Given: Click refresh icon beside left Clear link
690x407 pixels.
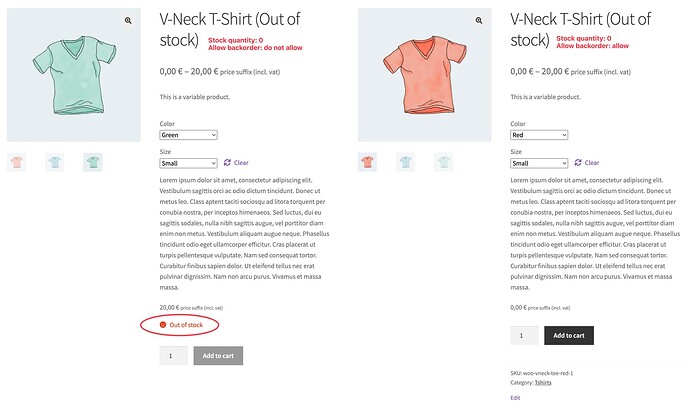Looking at the screenshot, I should point(227,162).
